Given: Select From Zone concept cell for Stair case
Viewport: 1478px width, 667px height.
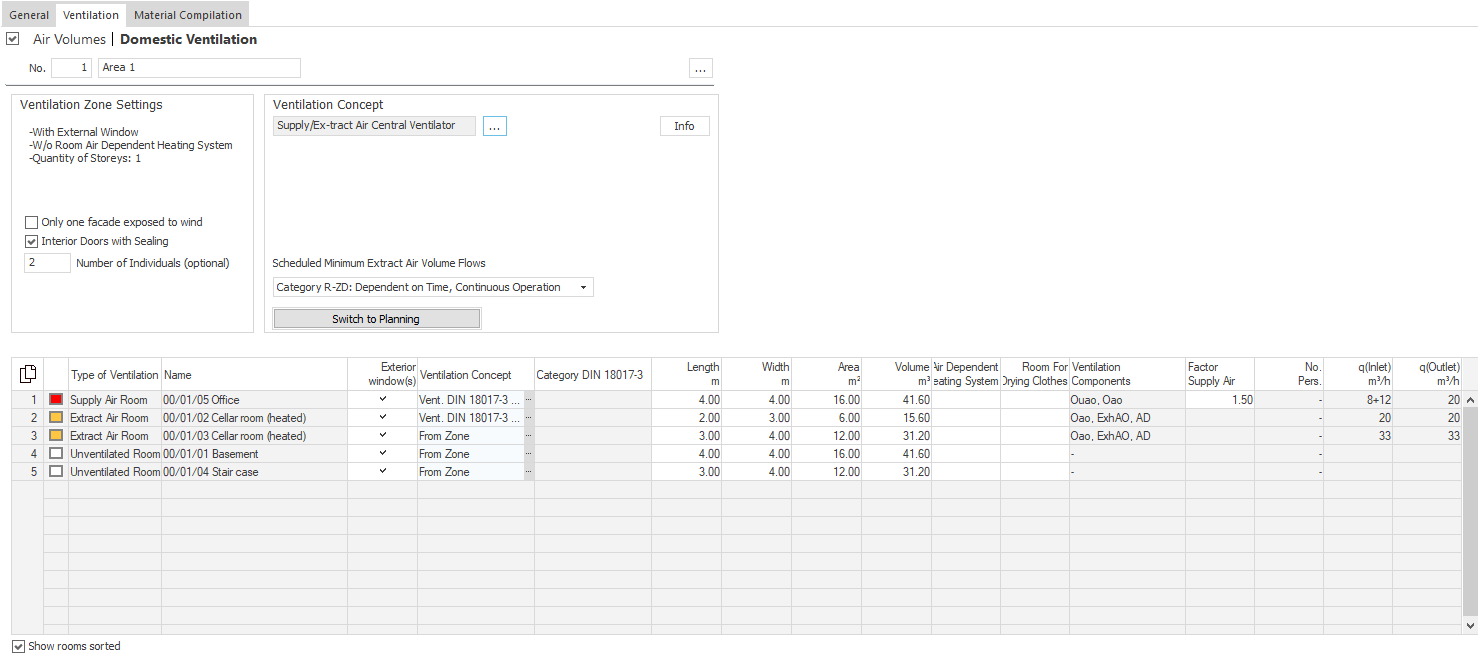Looking at the screenshot, I should coord(470,472).
